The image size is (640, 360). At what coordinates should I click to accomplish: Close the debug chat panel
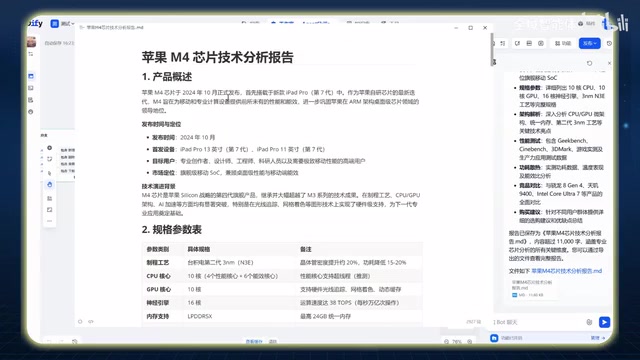(x=609, y=63)
